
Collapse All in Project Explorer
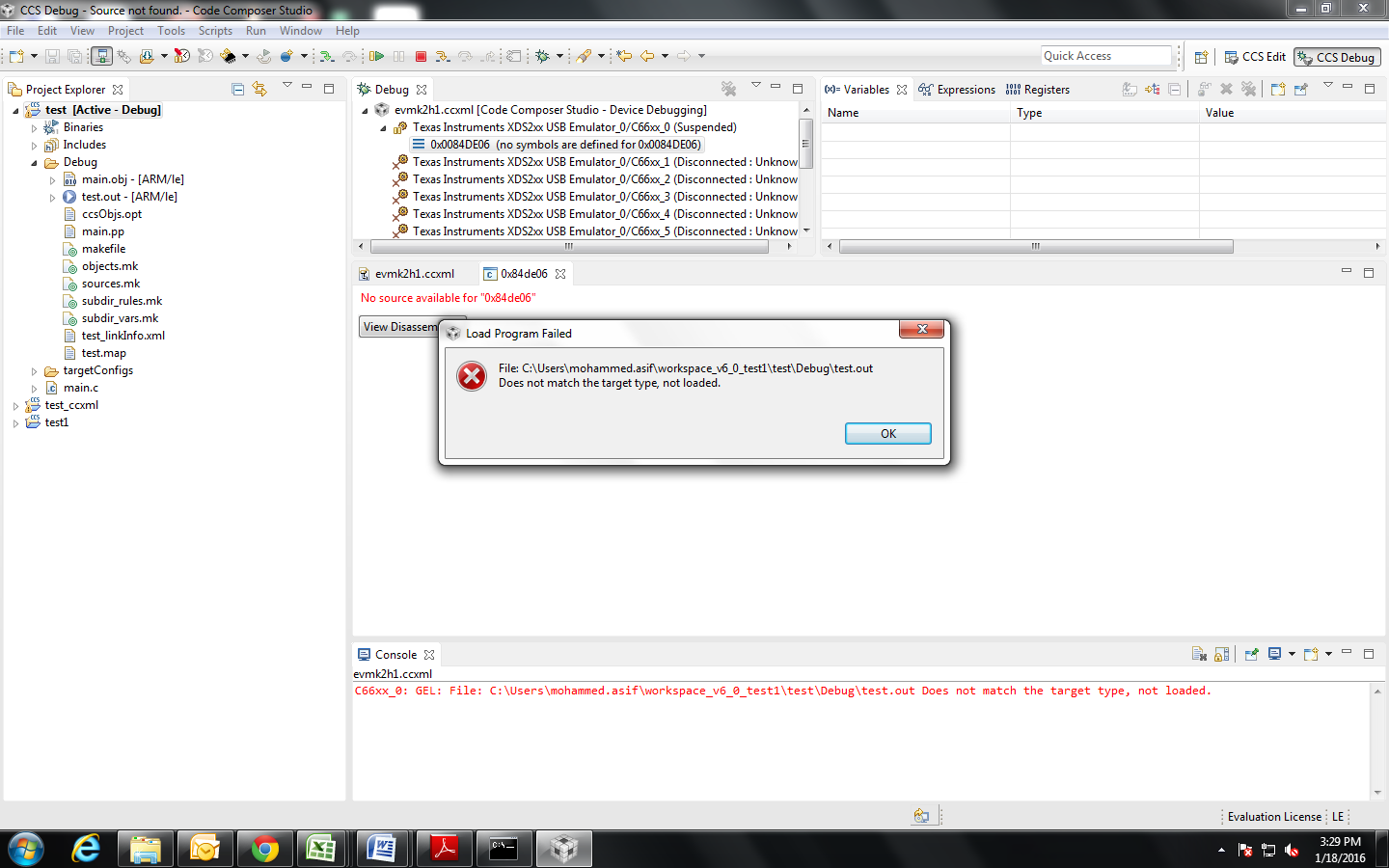click(x=238, y=89)
